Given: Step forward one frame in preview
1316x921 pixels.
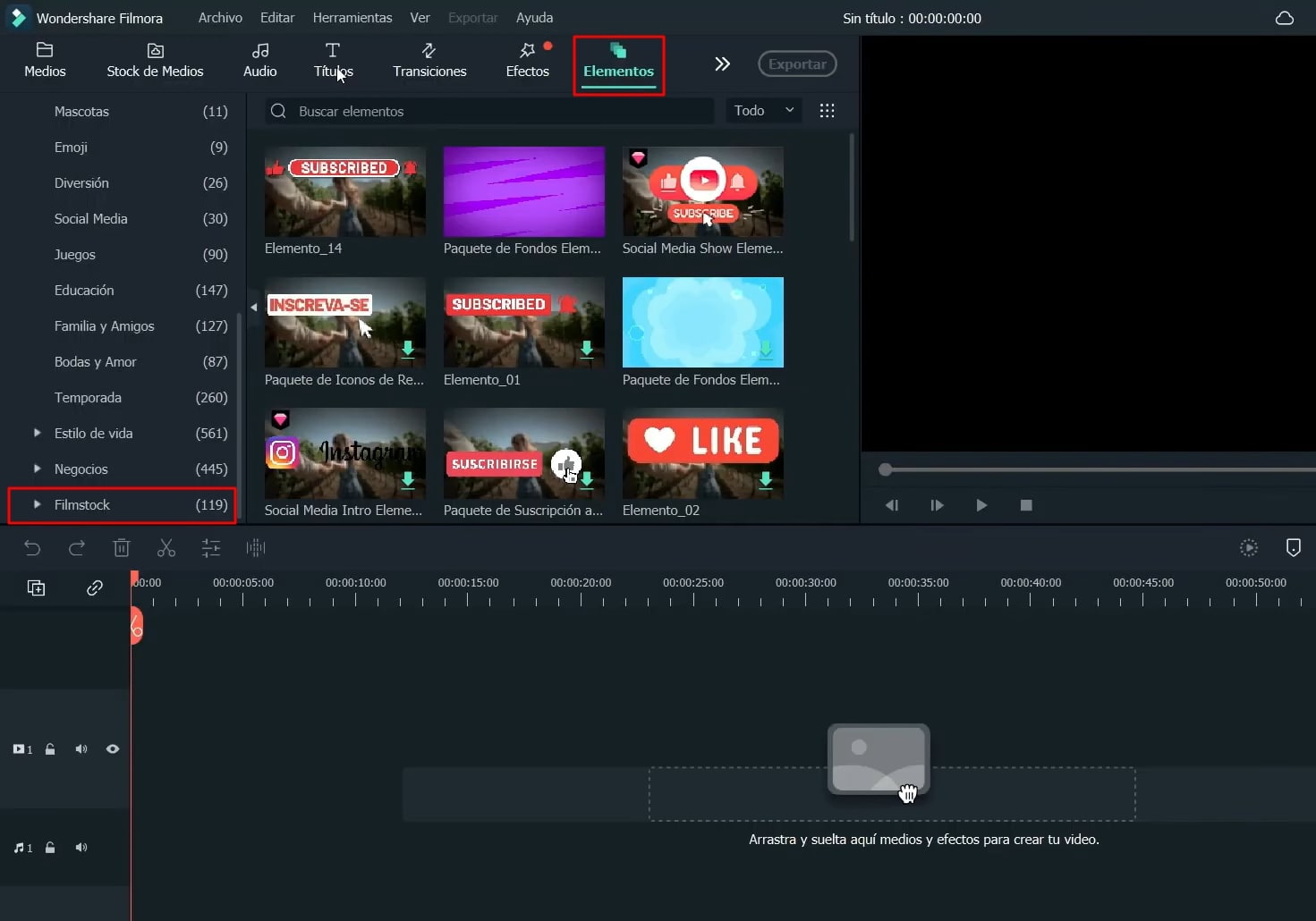Looking at the screenshot, I should click(937, 505).
